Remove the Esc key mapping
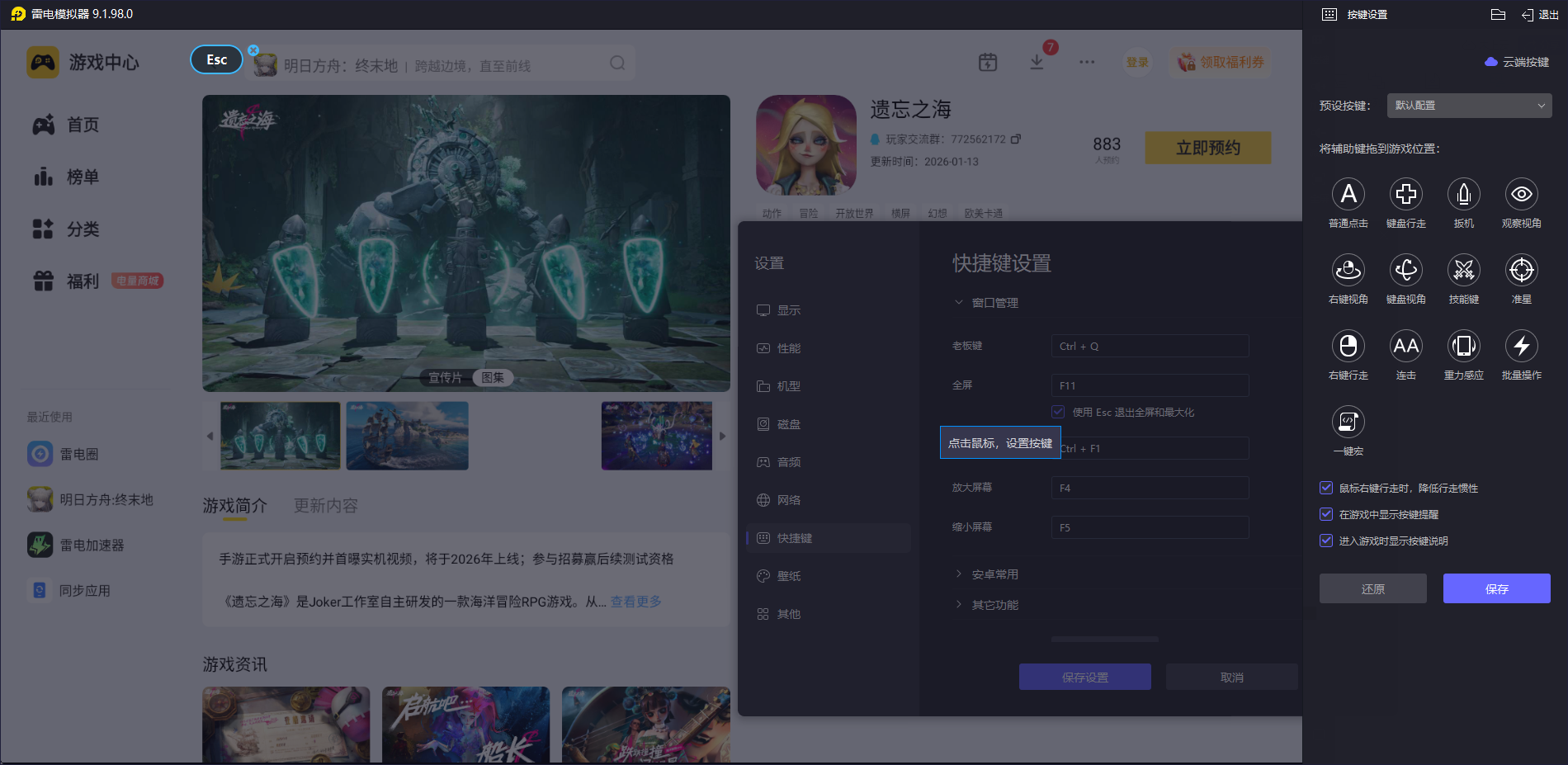Screen dimensions: 1568x765 point(253,50)
